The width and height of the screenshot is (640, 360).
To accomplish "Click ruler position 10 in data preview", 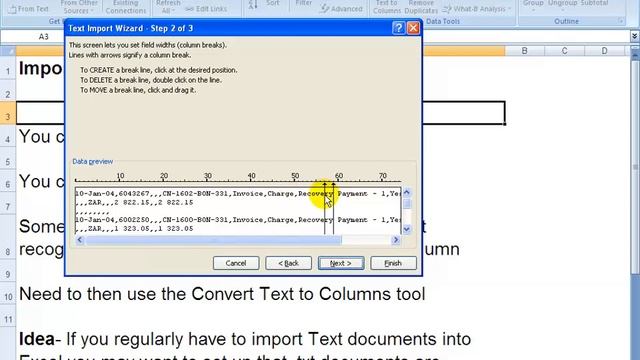I will [x=120, y=176].
